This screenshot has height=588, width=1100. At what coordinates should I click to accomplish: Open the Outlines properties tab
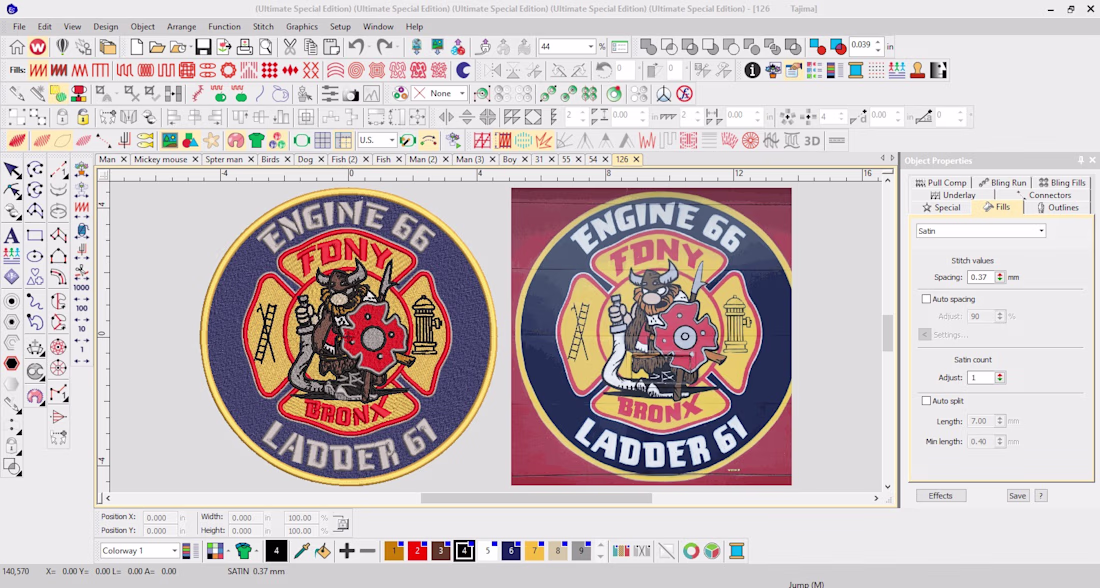coord(1057,208)
